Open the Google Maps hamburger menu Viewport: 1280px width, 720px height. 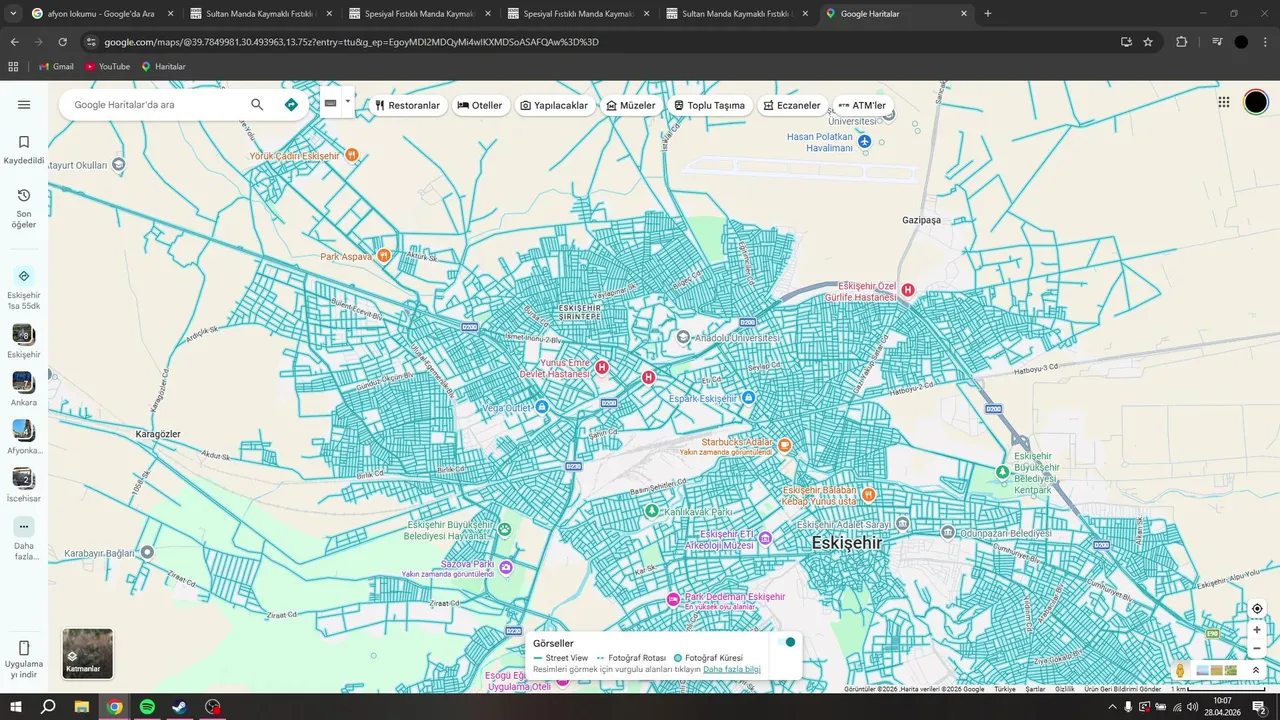click(x=24, y=105)
